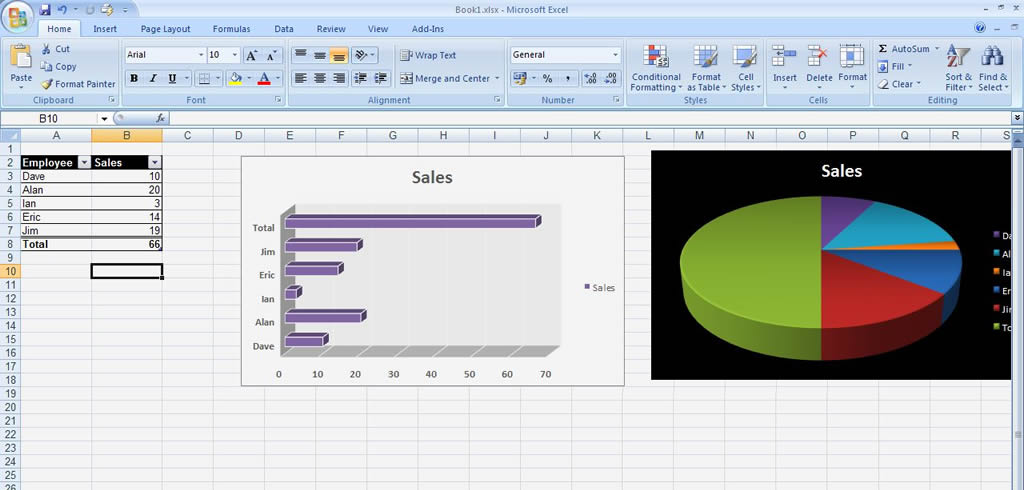Click the Office button logo
Image resolution: width=1024 pixels, height=490 pixels.
pyautogui.click(x=18, y=17)
